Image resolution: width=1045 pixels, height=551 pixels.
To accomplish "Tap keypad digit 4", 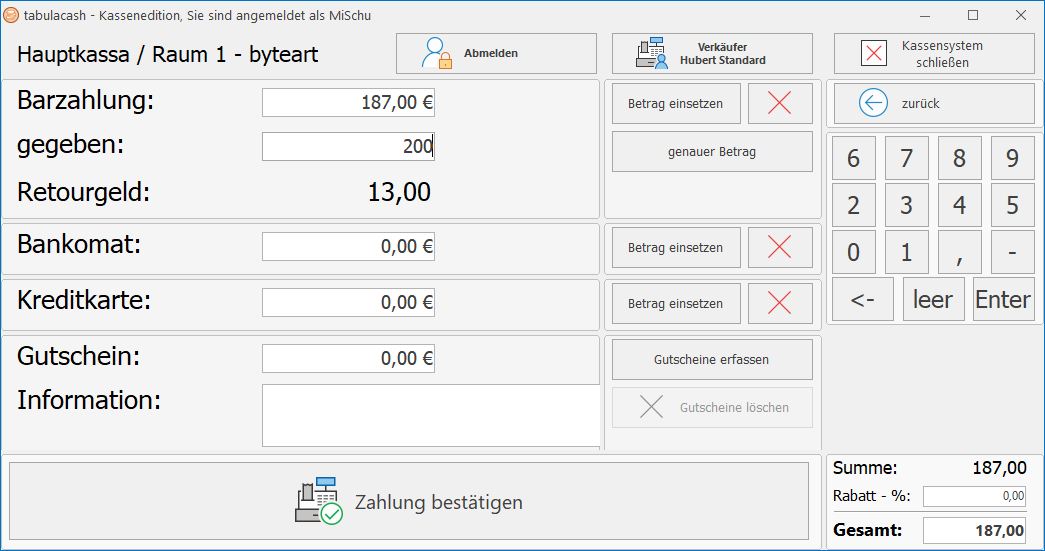I will tap(959, 205).
